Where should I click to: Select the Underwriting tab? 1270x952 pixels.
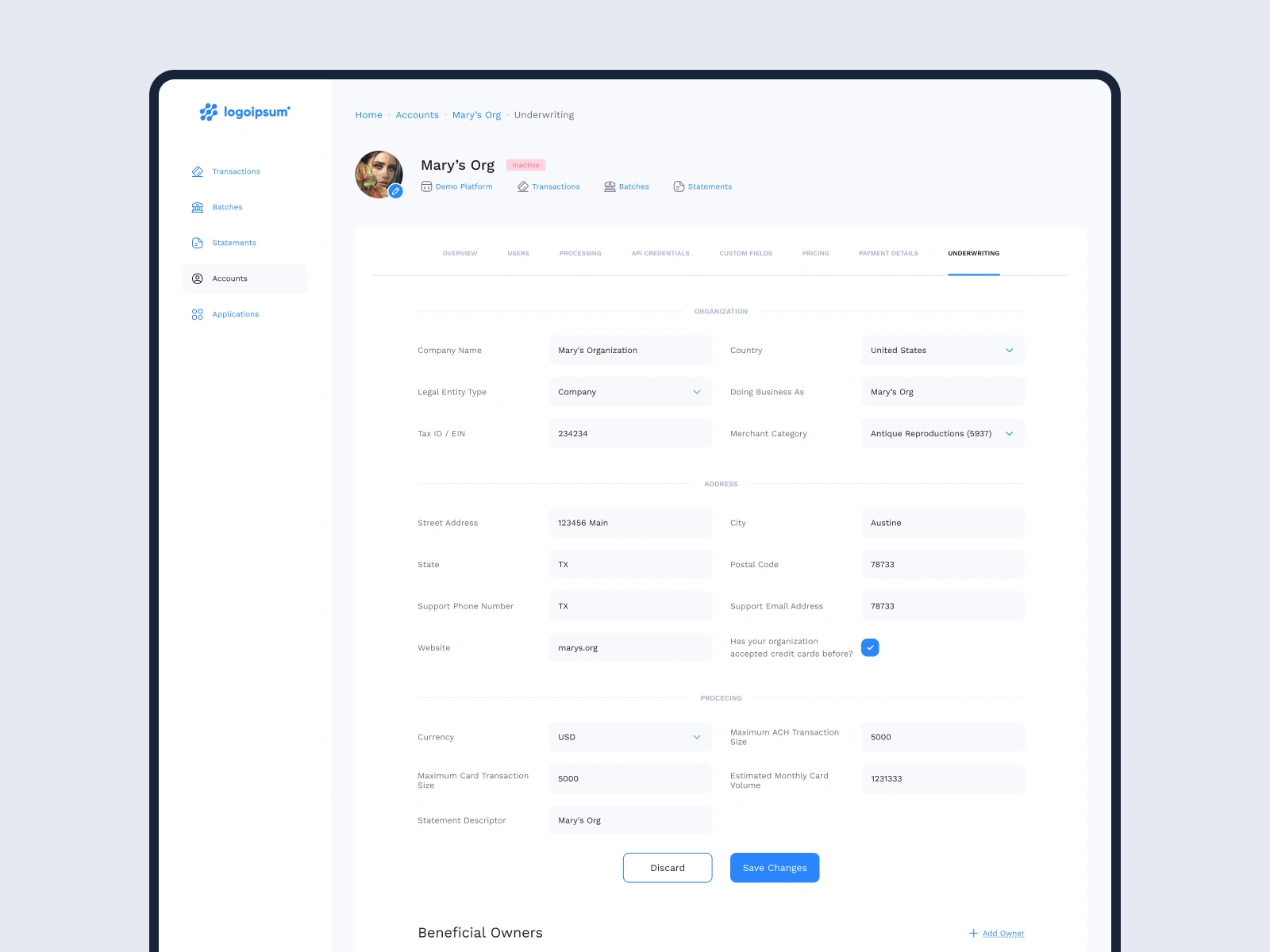pos(974,253)
